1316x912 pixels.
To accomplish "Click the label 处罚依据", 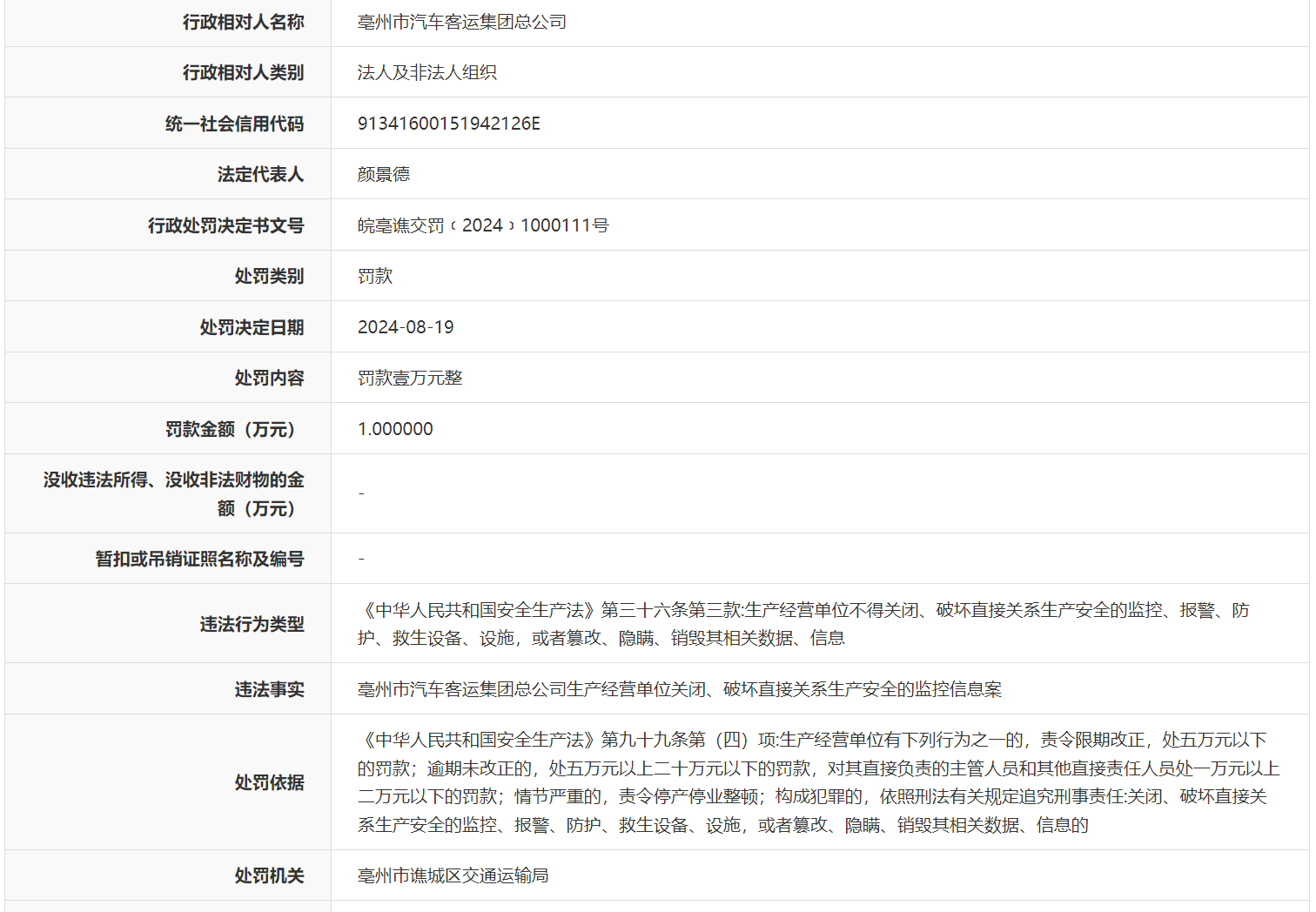I will tap(269, 782).
